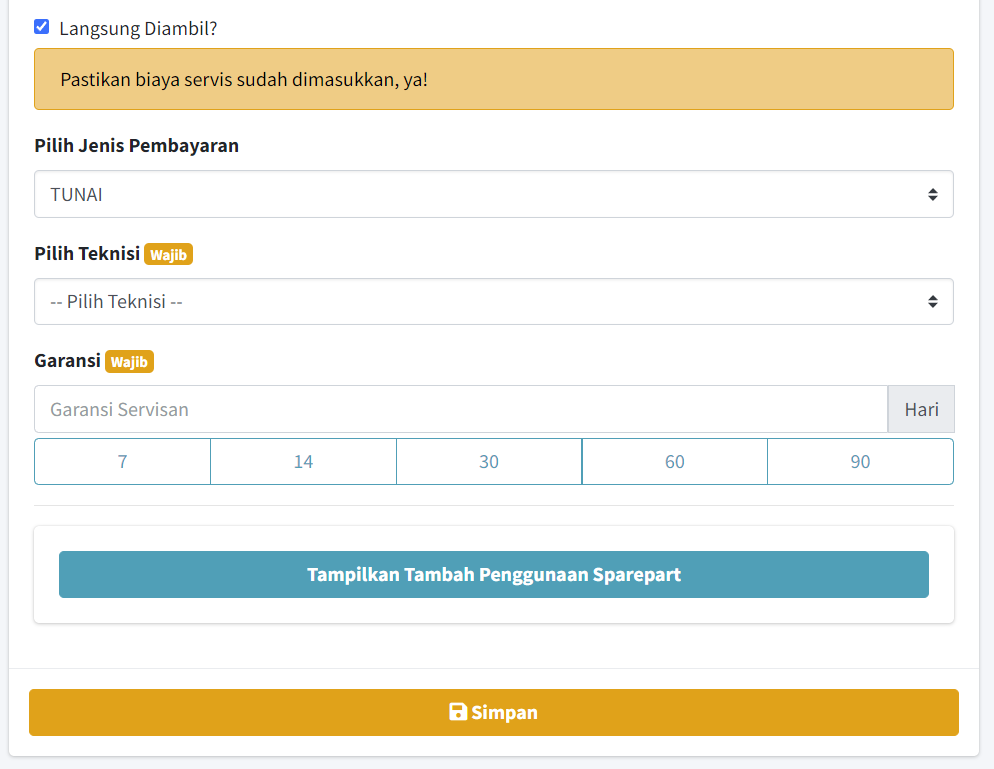This screenshot has height=769, width=994.
Task: Click the floppy disk icon on Simpan
Action: pyautogui.click(x=458, y=712)
